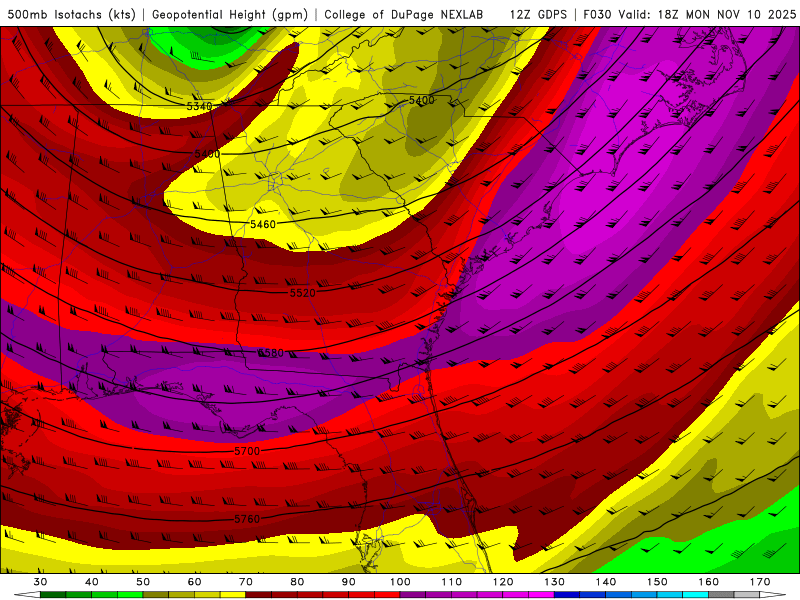This screenshot has width=800, height=600.
Task: Click the legend value 140
Action: (x=606, y=582)
